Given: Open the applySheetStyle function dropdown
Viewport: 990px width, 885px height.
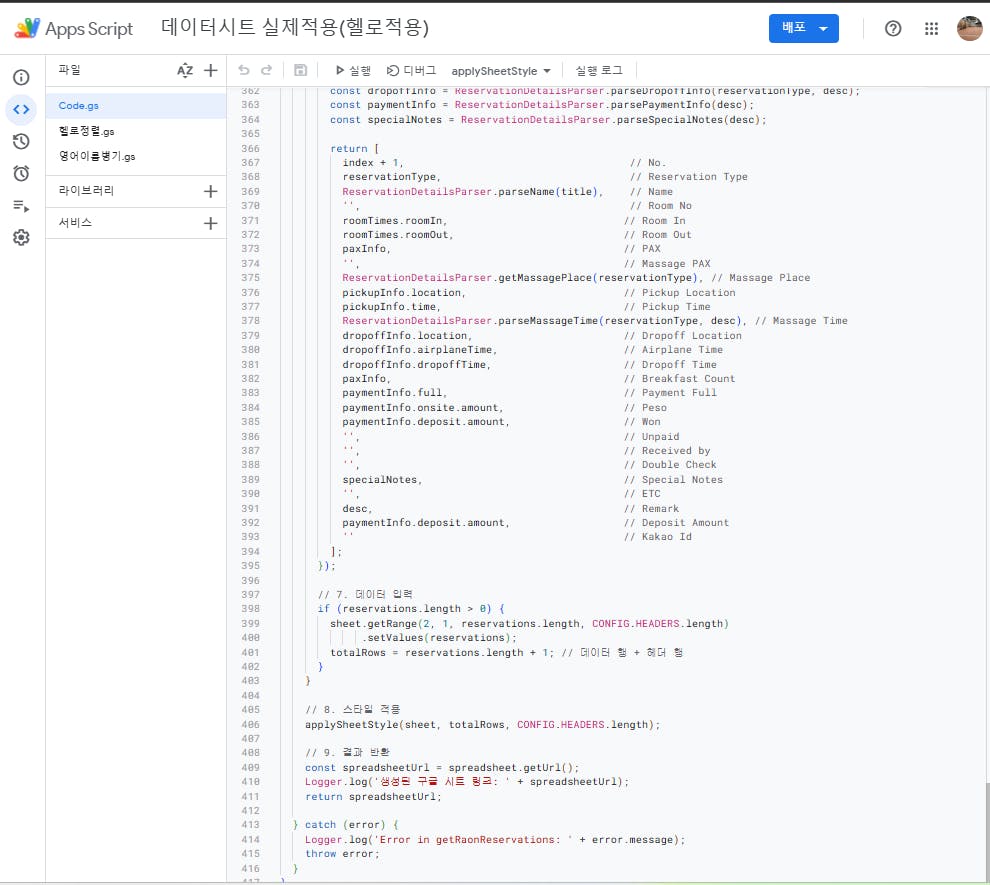Looking at the screenshot, I should tap(501, 71).
